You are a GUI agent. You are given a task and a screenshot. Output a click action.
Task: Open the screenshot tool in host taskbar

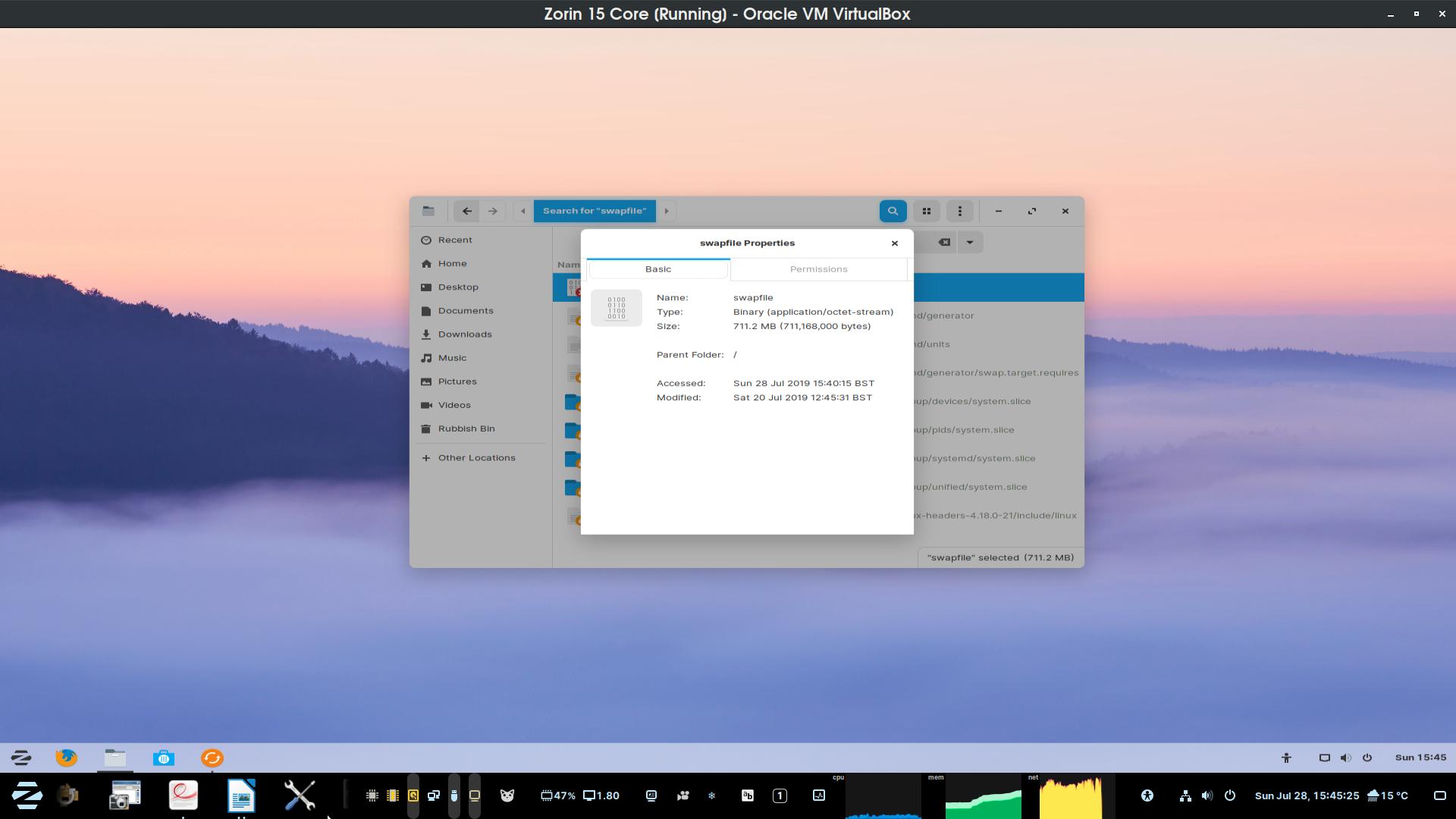(124, 795)
